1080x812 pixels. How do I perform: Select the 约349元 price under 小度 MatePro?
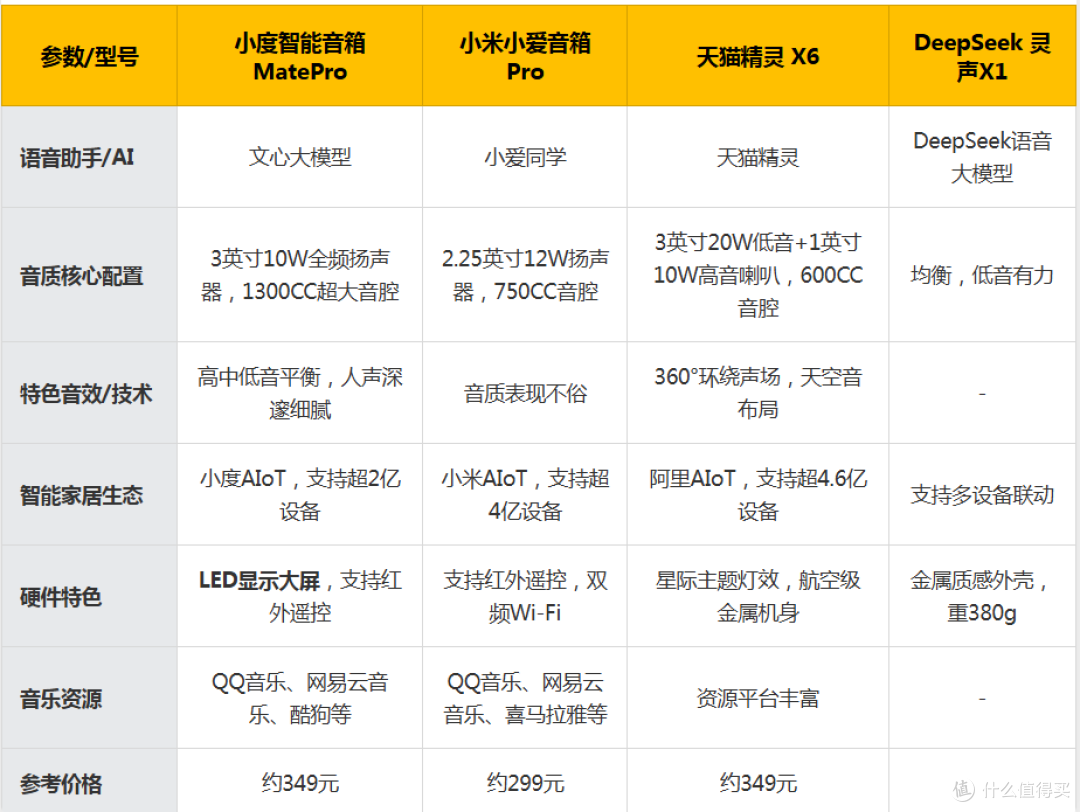point(300,780)
